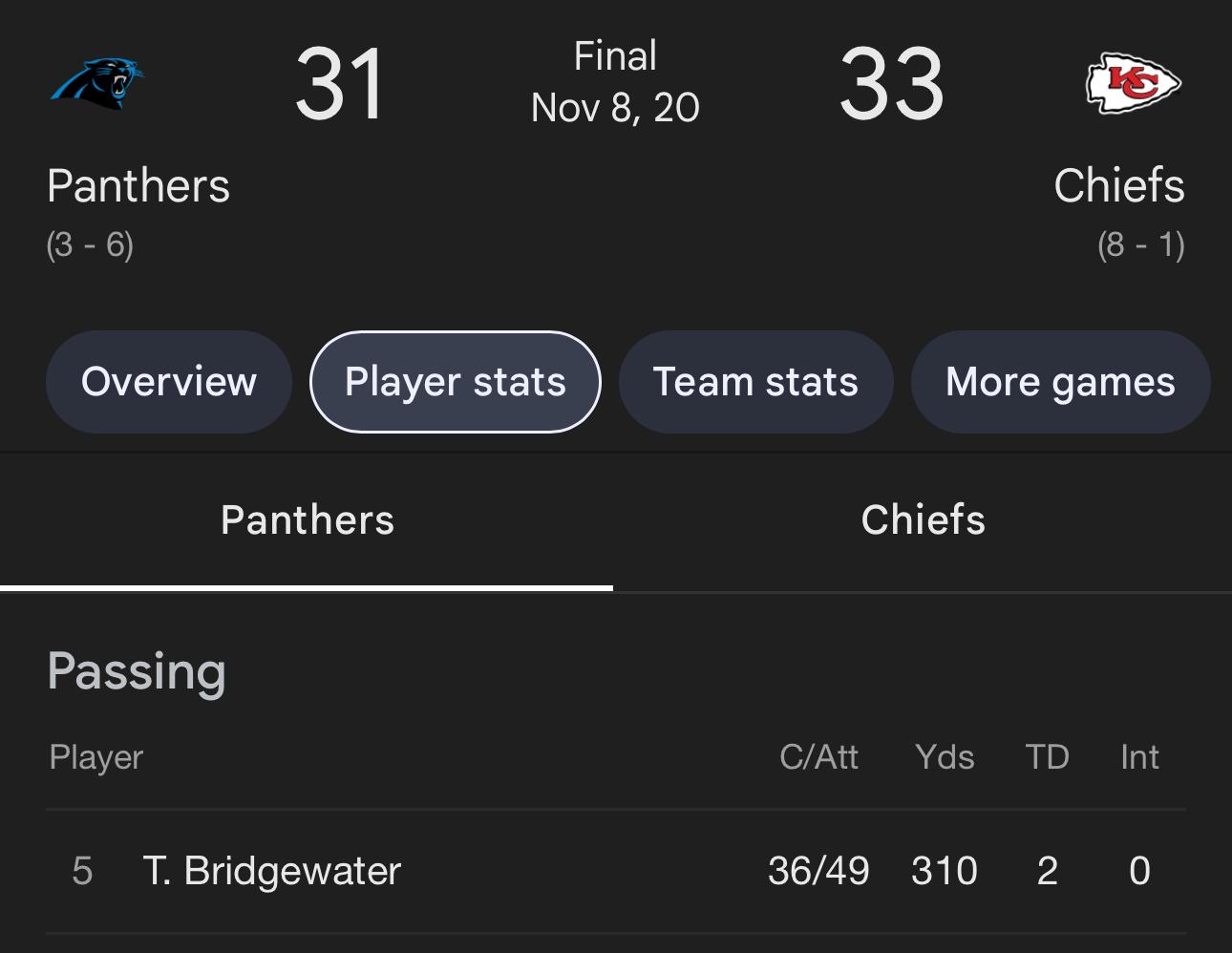Click the Panthers team name in header
This screenshot has width=1232, height=953.
click(x=138, y=186)
